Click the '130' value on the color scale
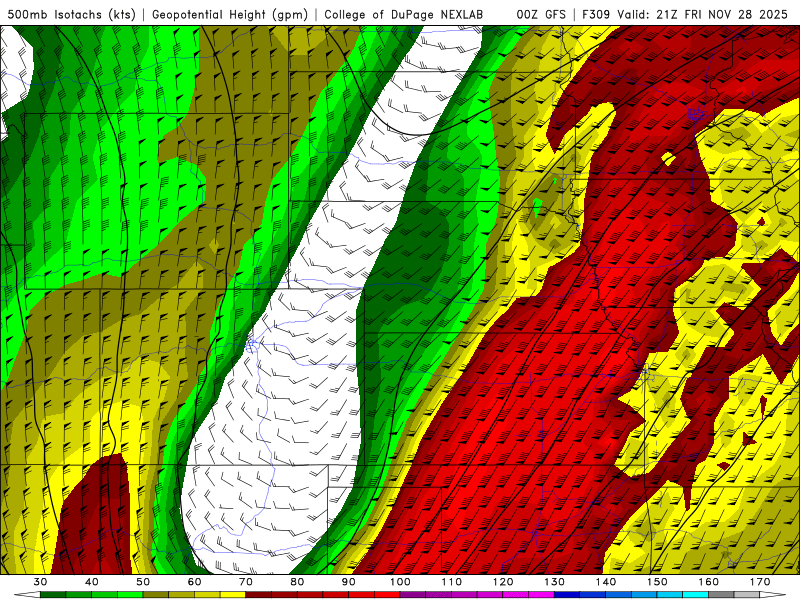This screenshot has width=800, height=600. (x=555, y=582)
